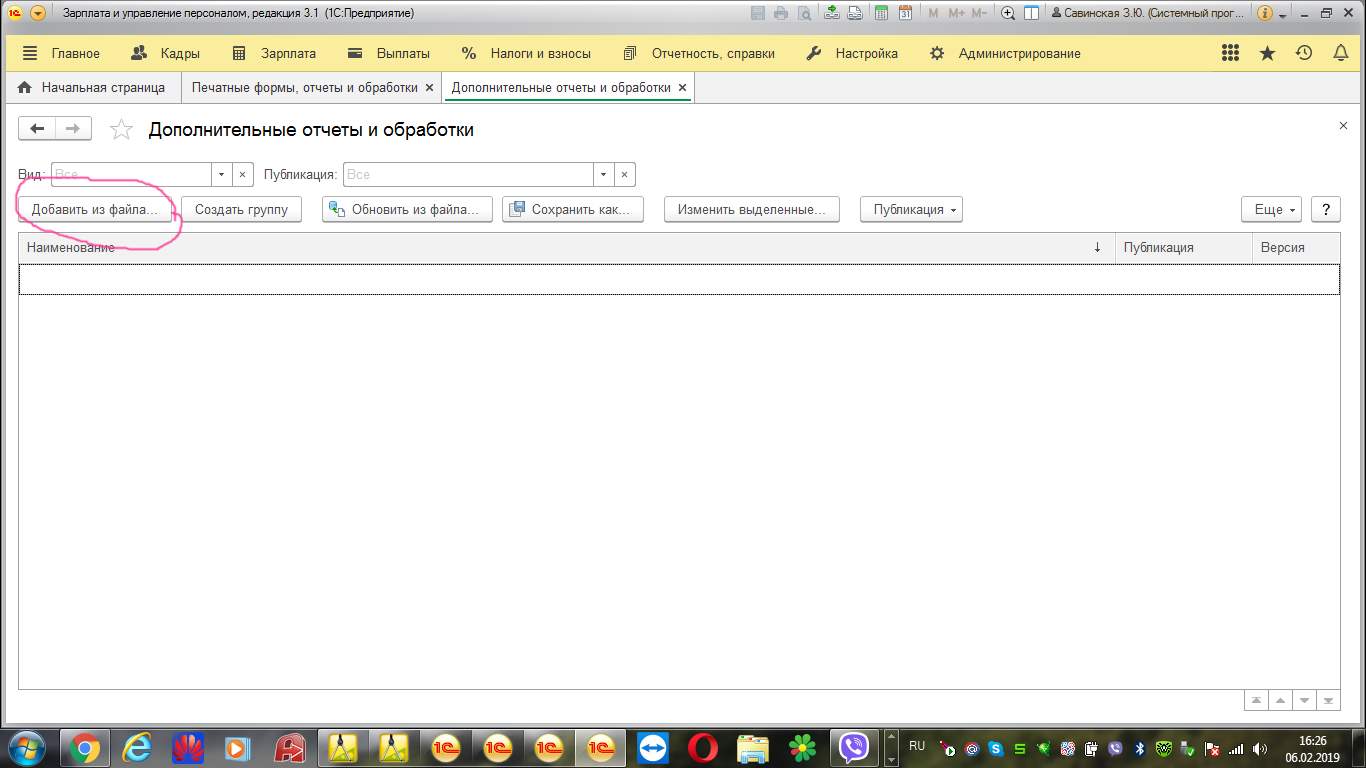
Task: Click the zoom magnifier icon in title bar
Action: pos(1008,13)
